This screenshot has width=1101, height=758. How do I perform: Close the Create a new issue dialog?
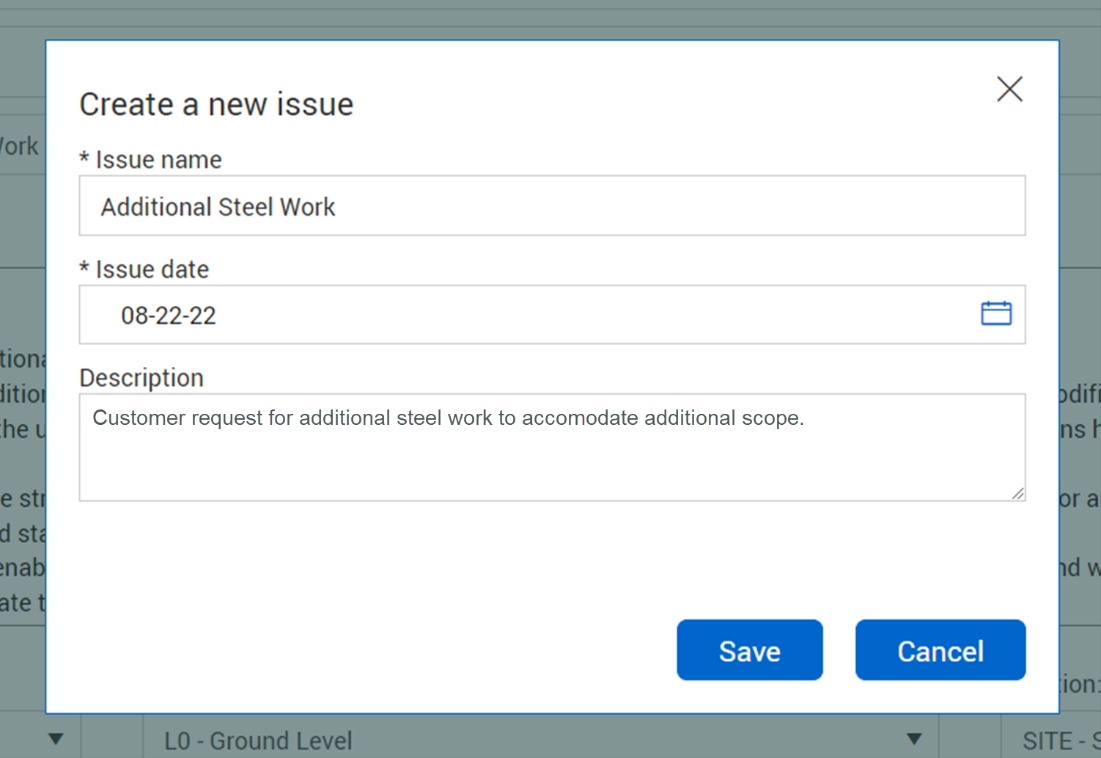click(x=1009, y=89)
